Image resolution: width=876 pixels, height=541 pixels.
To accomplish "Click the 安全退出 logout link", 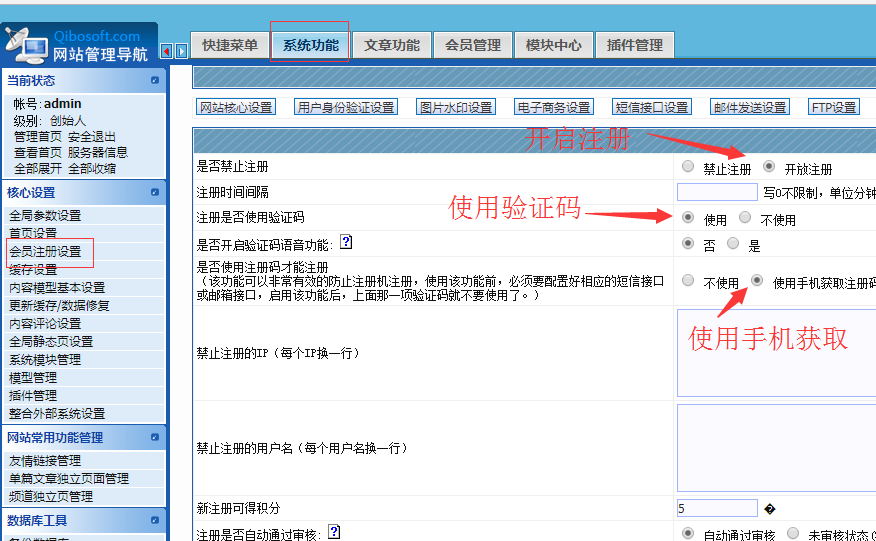I will 92,136.
